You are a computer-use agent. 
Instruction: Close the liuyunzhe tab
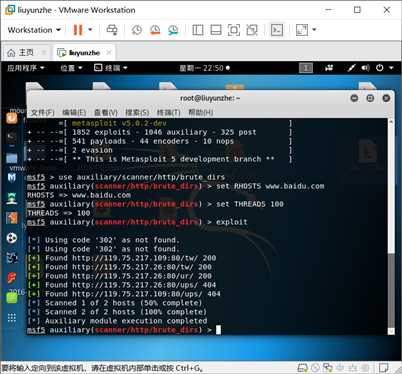(109, 53)
